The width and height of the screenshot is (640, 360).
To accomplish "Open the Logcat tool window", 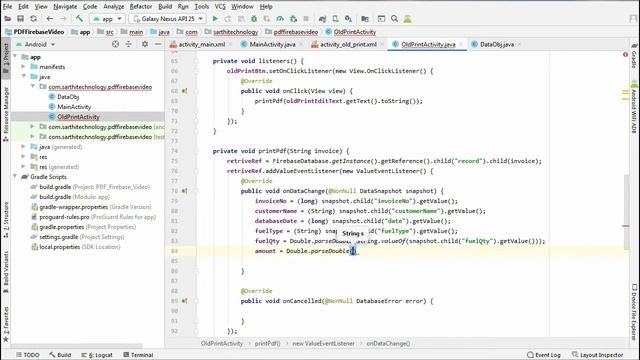I will [97, 355].
